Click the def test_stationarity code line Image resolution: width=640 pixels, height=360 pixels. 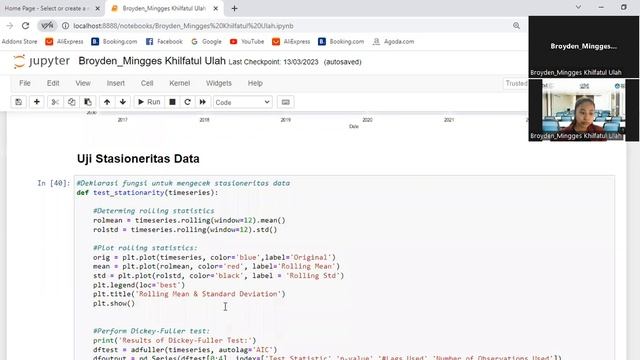(x=147, y=193)
